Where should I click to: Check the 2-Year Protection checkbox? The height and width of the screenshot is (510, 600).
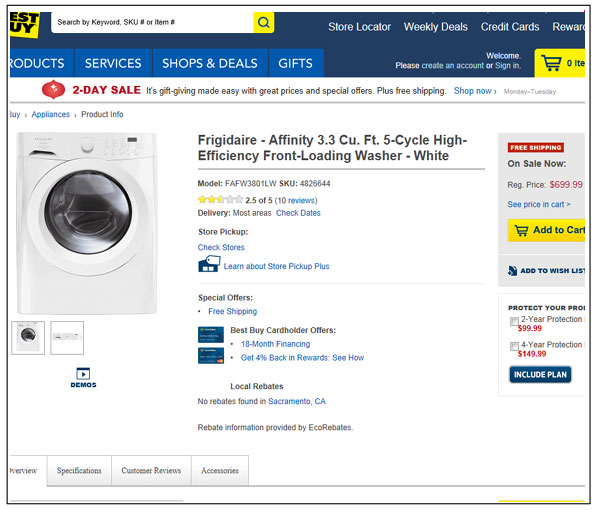coord(514,321)
